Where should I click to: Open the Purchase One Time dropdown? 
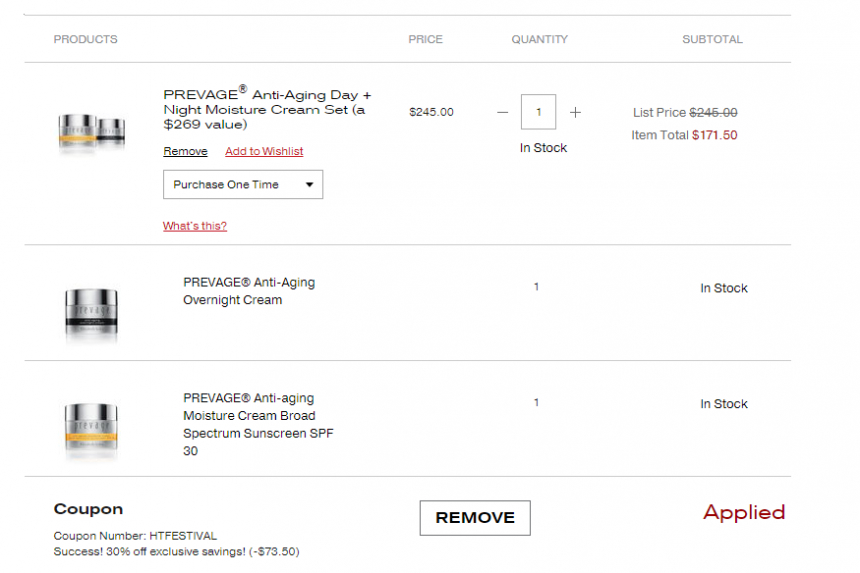point(243,184)
